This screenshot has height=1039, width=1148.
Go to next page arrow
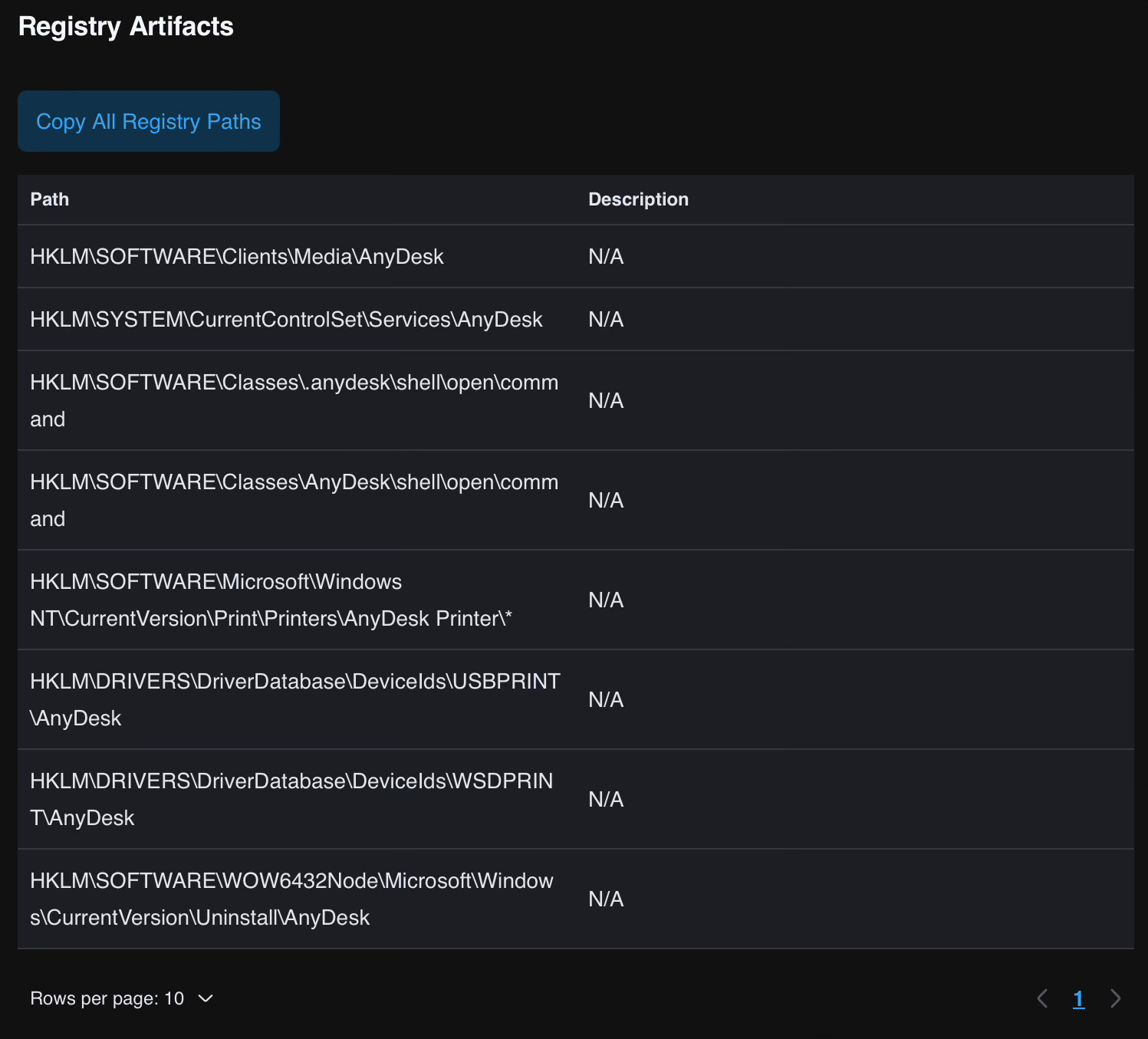(x=1116, y=998)
